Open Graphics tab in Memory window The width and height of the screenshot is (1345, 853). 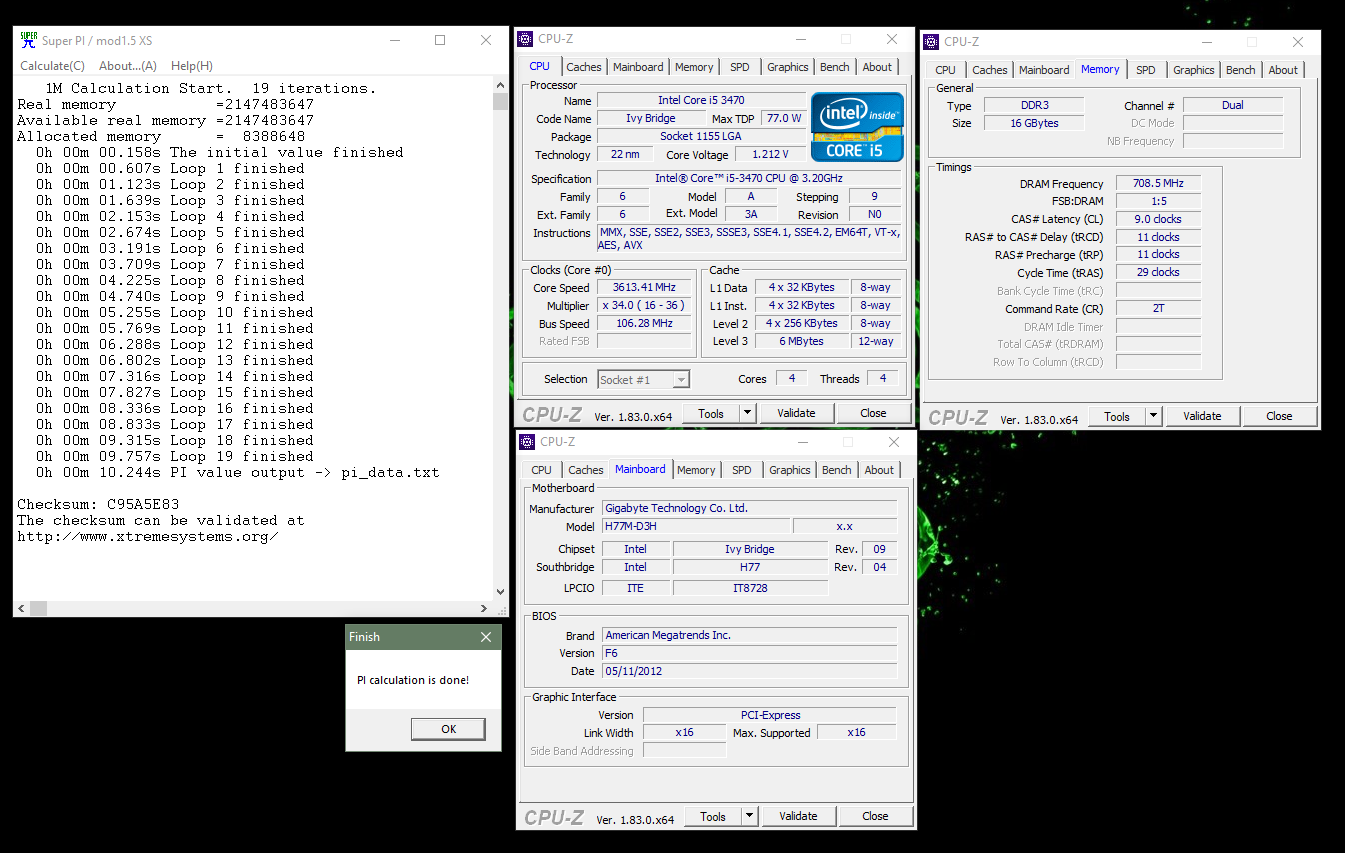[x=1194, y=70]
